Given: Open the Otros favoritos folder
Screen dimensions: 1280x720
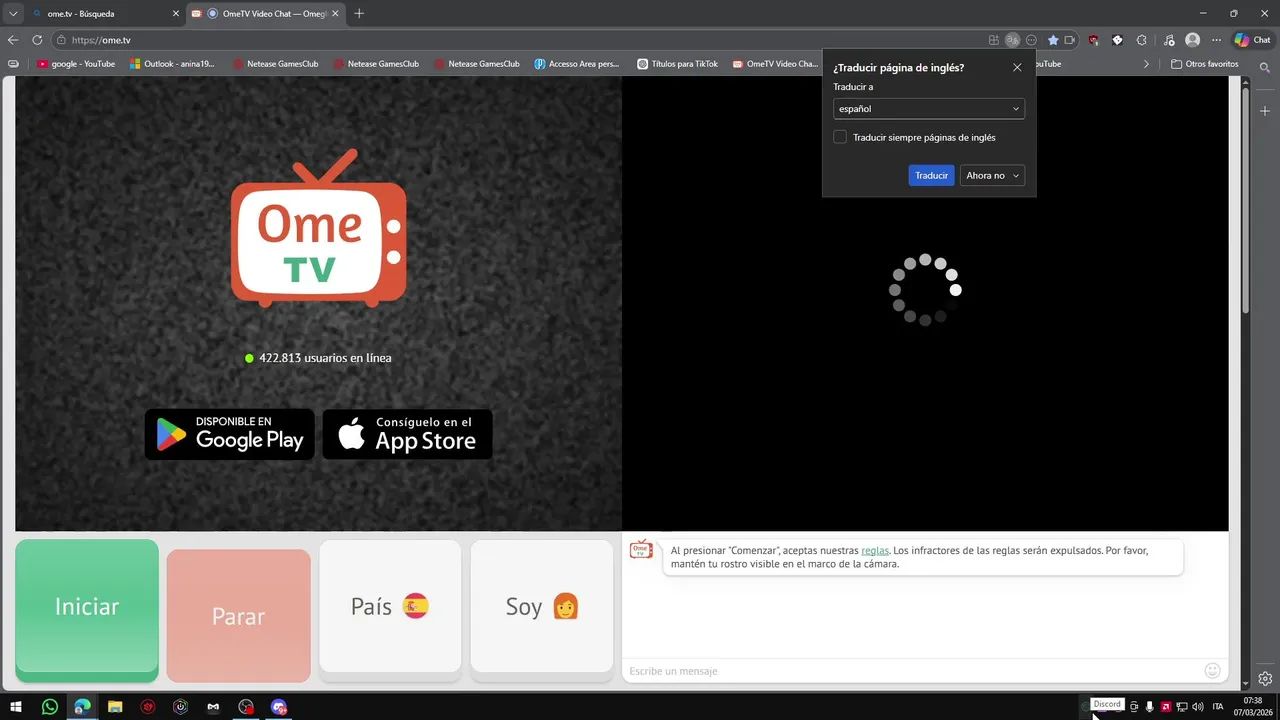Looking at the screenshot, I should point(1204,64).
